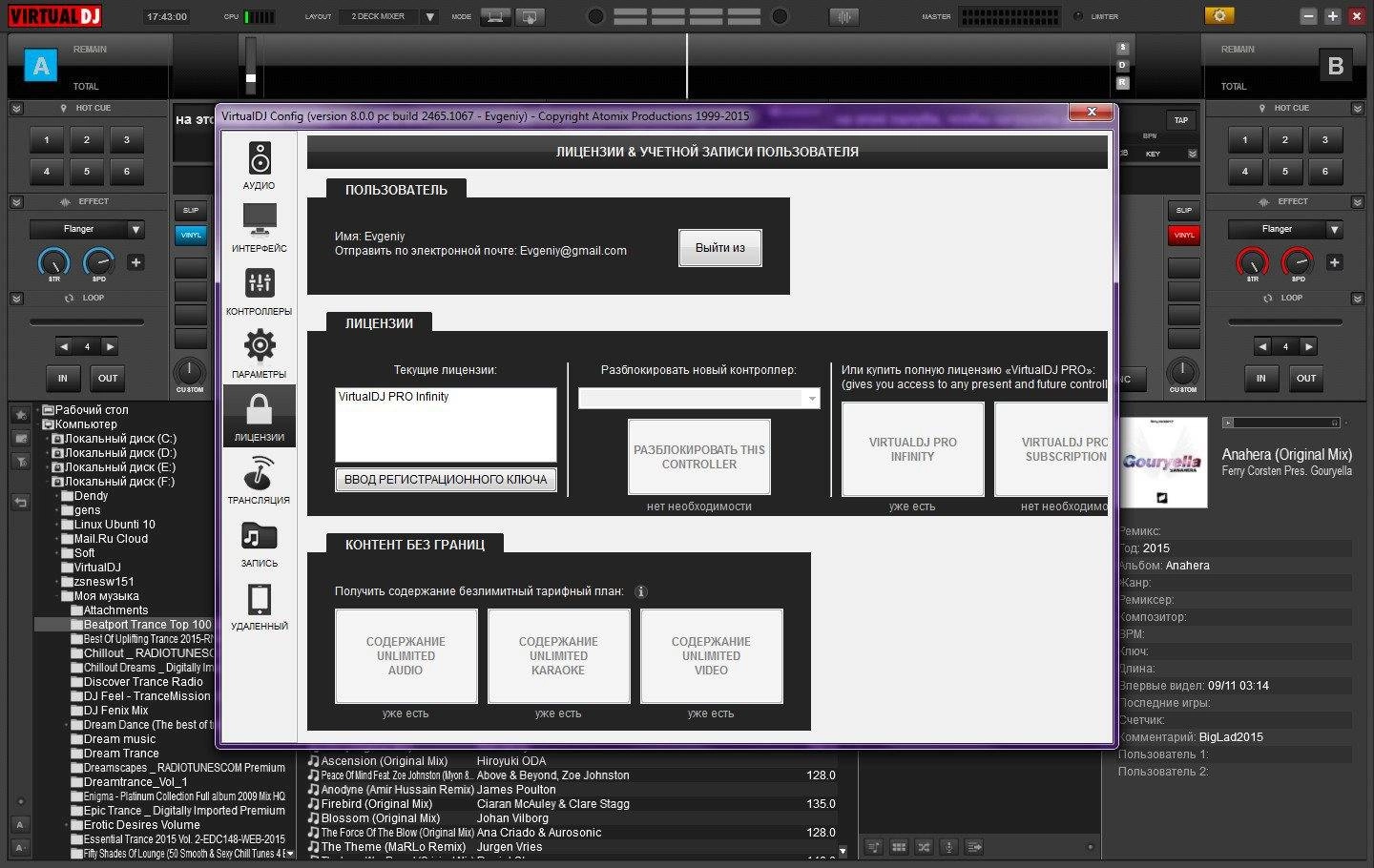Click the CUSTOM knob on deck A
This screenshot has height=868, width=1374.
click(189, 372)
